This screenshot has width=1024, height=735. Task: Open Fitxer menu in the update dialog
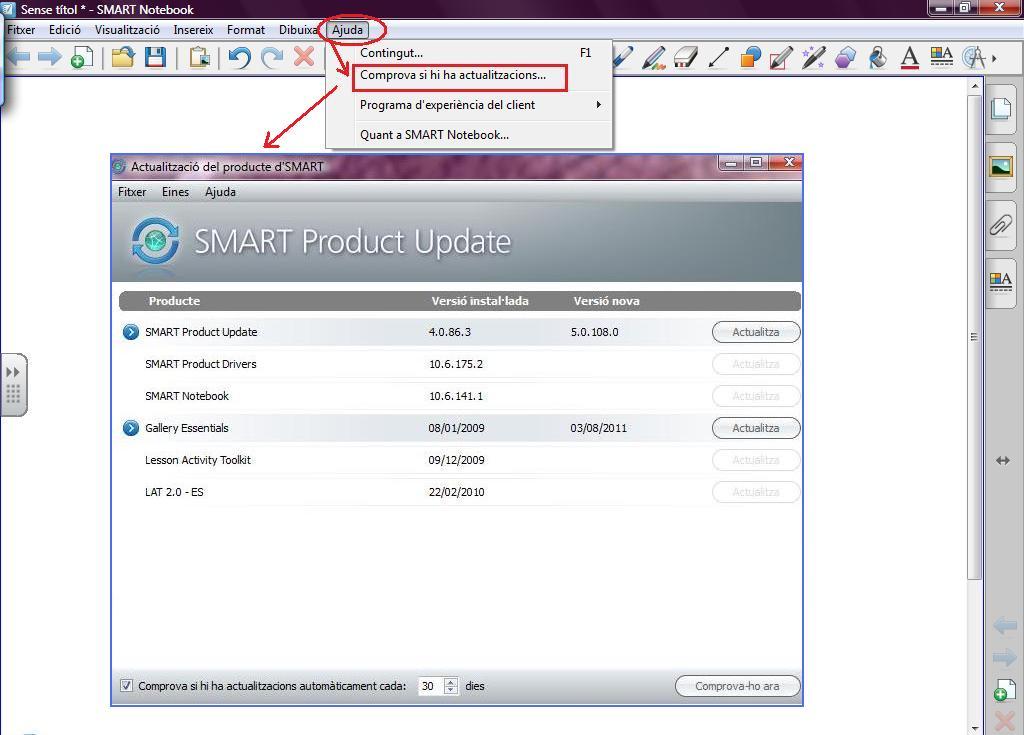click(132, 192)
